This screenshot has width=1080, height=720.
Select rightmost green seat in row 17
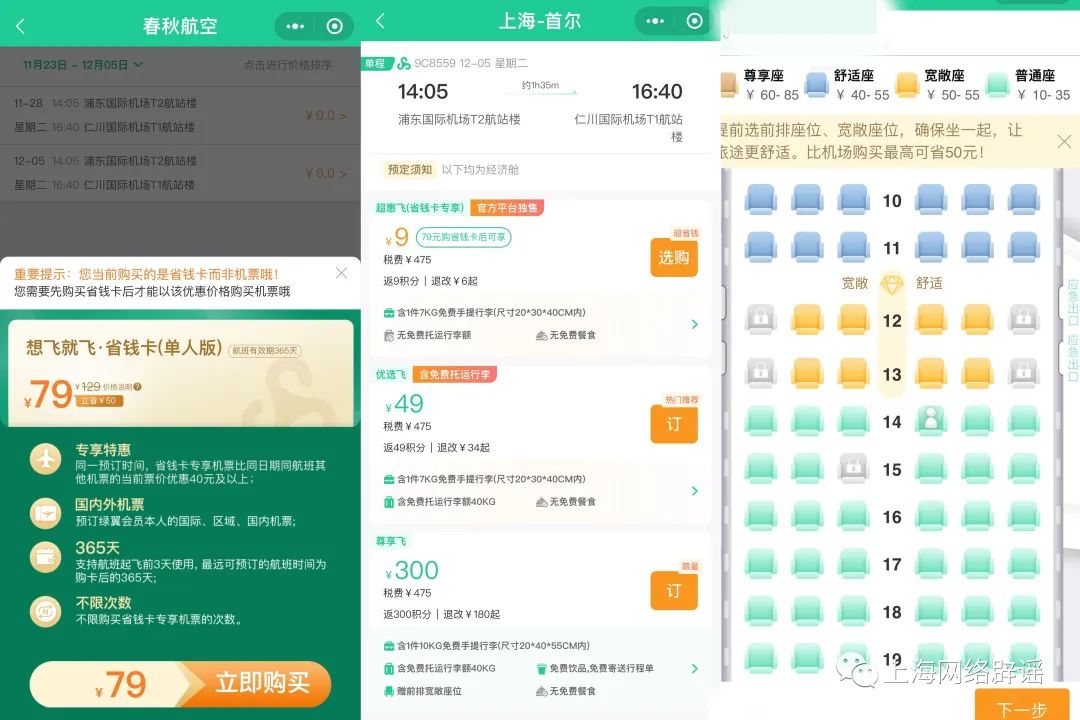point(1024,564)
